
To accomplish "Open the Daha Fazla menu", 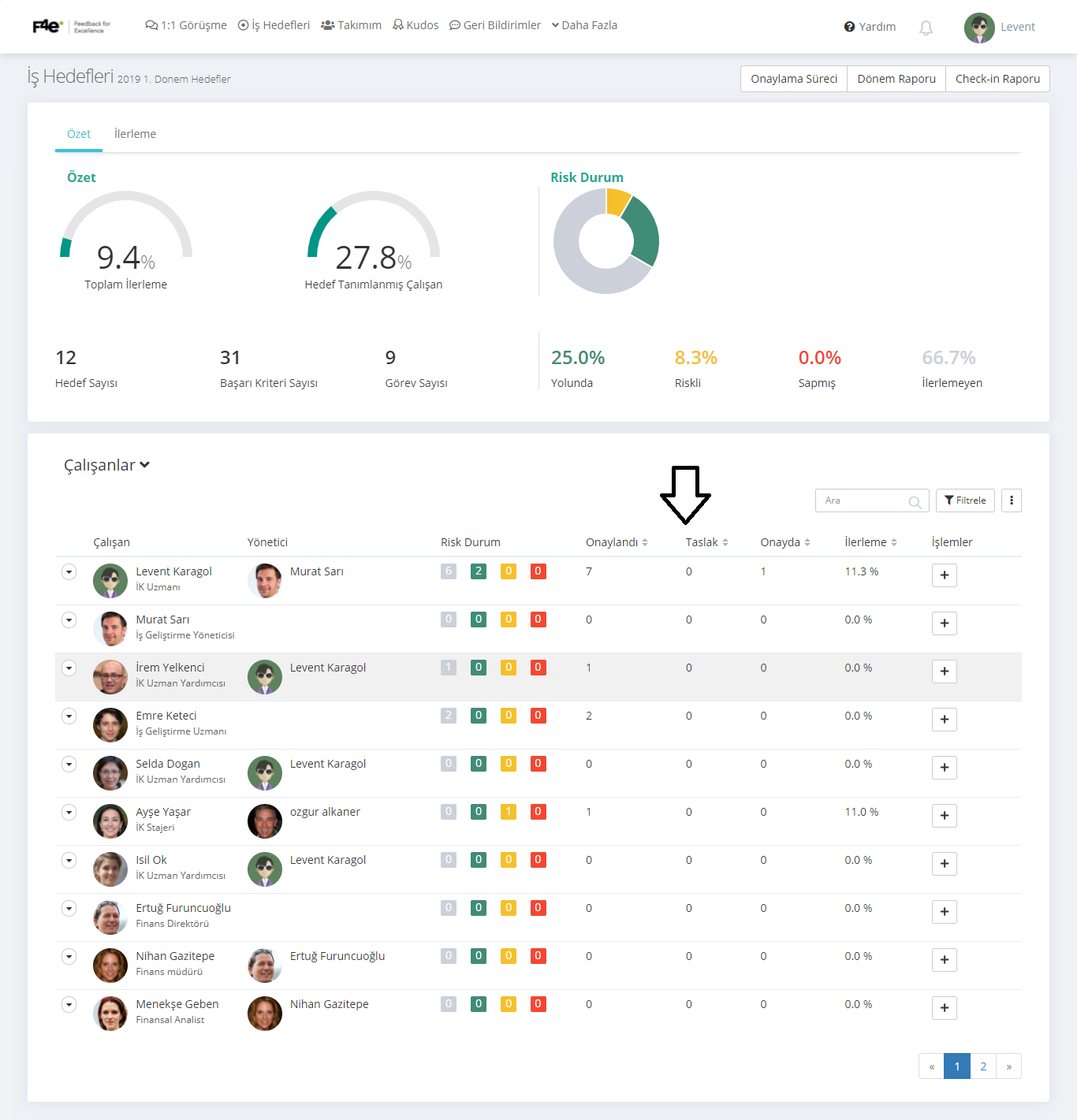I will 584,25.
